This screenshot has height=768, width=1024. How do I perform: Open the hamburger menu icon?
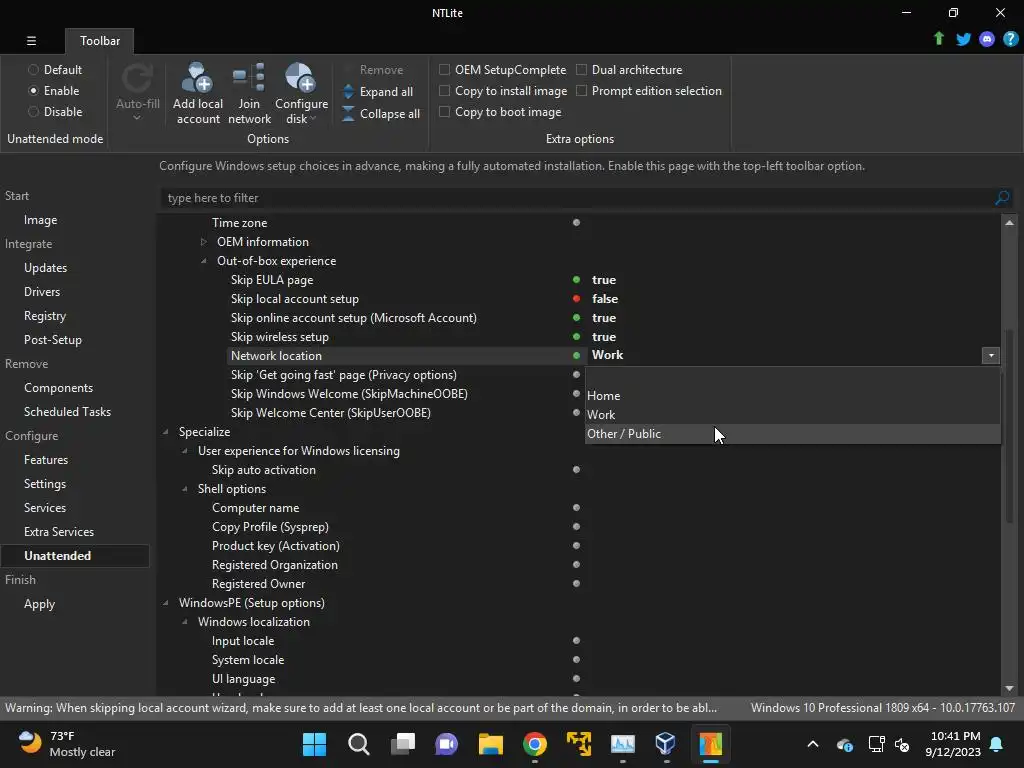[x=31, y=40]
